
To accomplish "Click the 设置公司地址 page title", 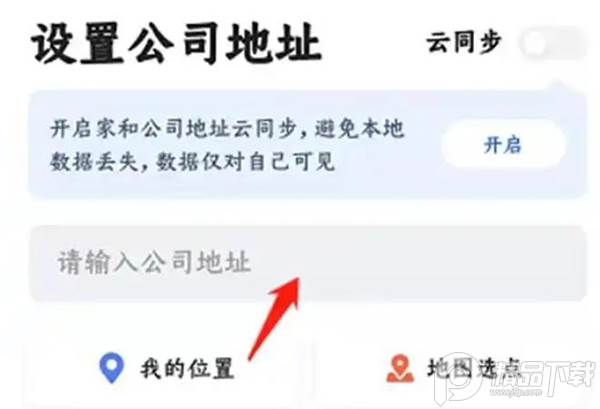I will point(176,43).
